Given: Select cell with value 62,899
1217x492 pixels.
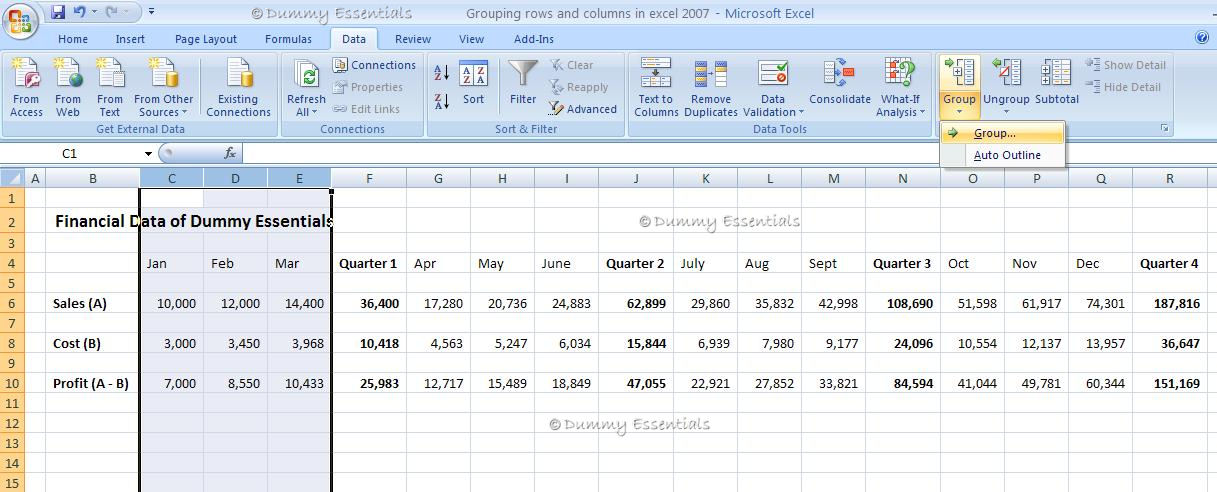Looking at the screenshot, I should pos(636,303).
